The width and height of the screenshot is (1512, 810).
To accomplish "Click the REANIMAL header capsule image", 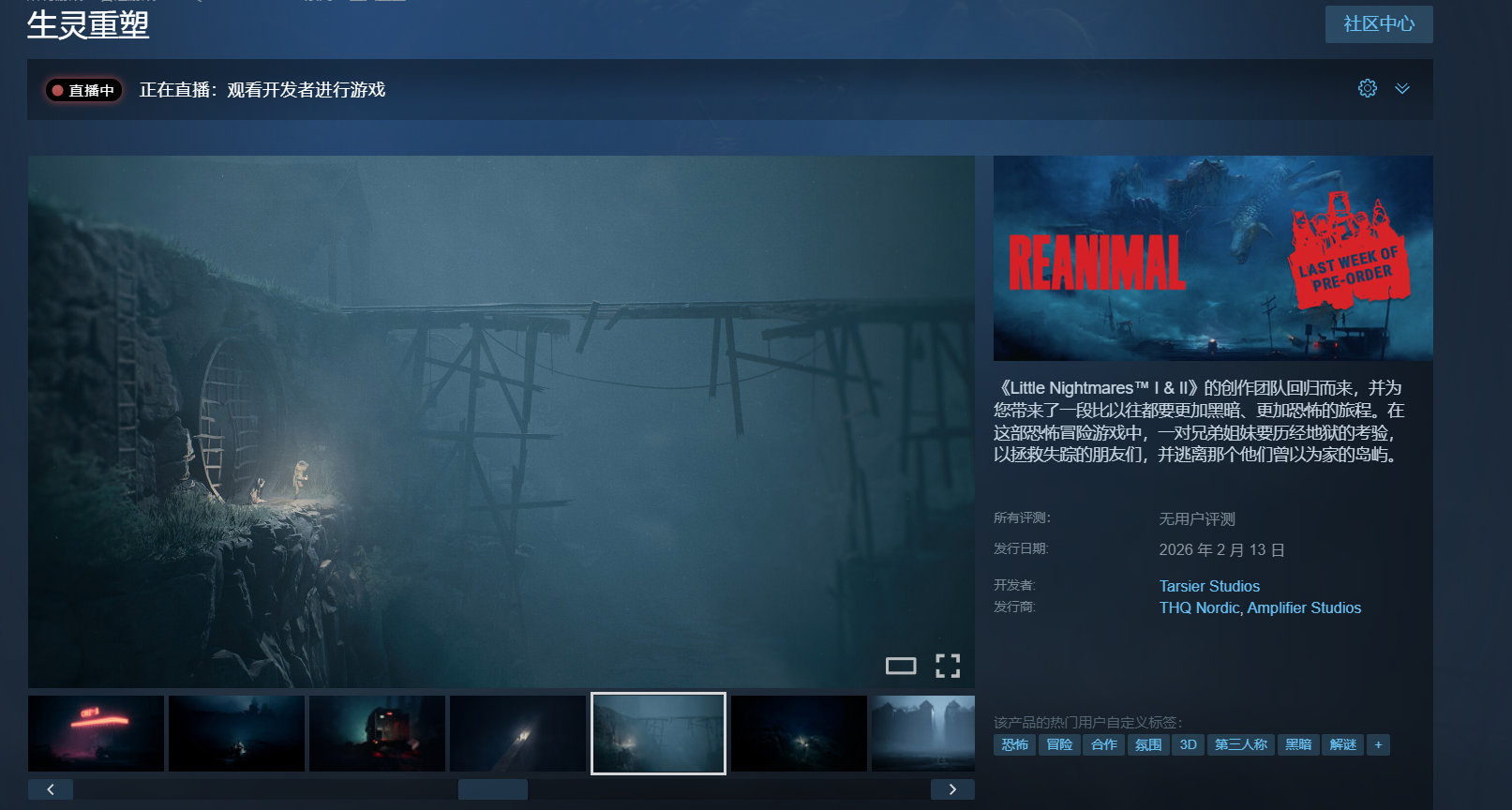I will (1213, 258).
